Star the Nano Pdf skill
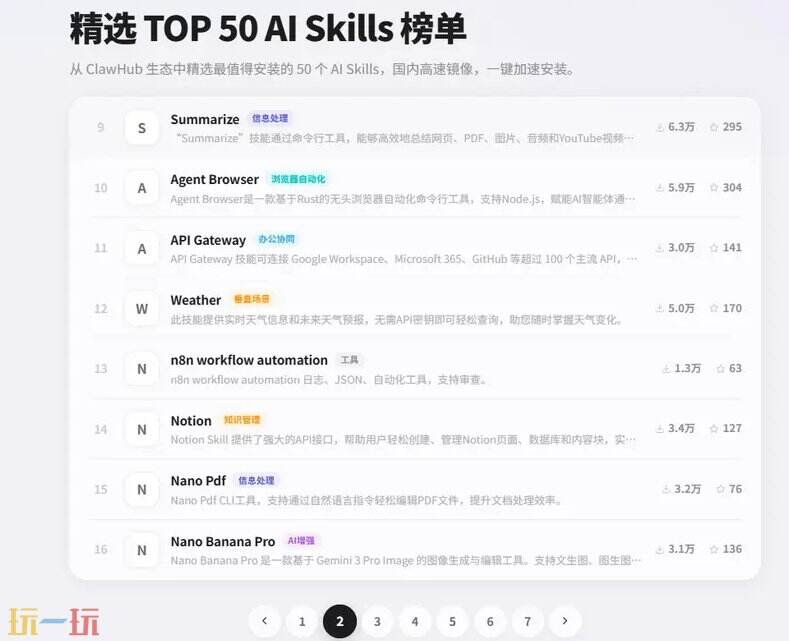Image resolution: width=789 pixels, height=641 pixels. pyautogui.click(x=720, y=489)
